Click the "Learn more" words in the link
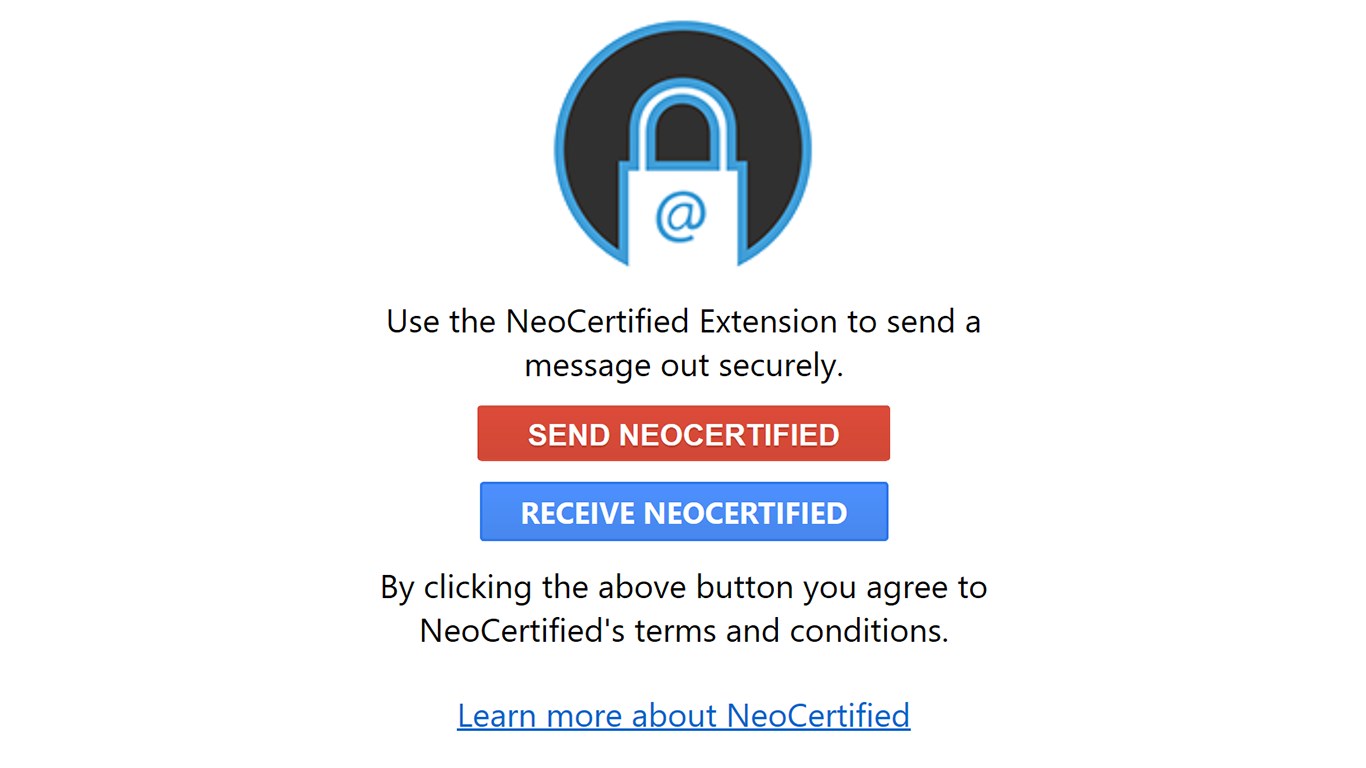The height and width of the screenshot is (768, 1366). 530,715
